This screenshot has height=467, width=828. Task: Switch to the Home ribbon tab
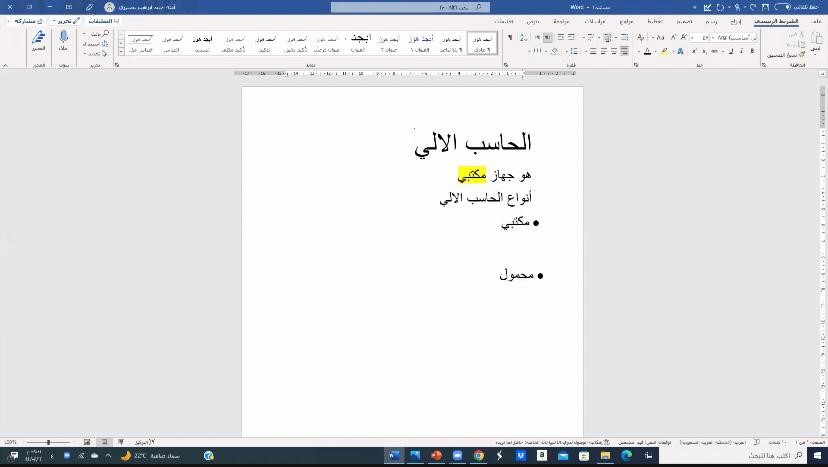[x=776, y=21]
